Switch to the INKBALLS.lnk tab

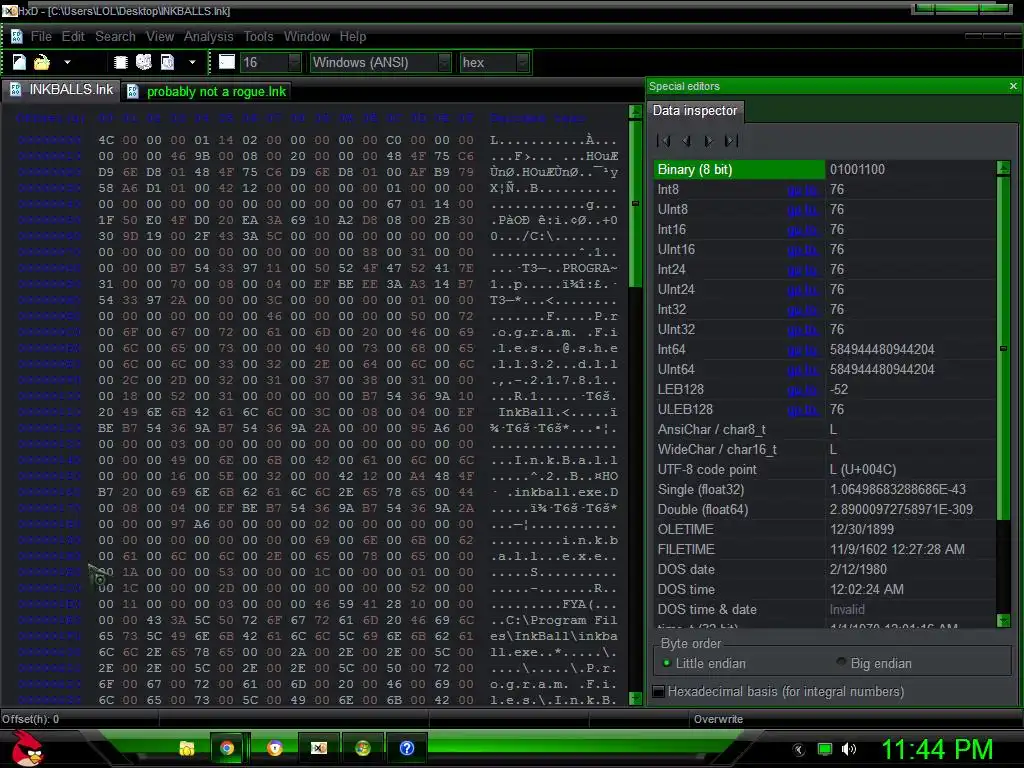[61, 89]
